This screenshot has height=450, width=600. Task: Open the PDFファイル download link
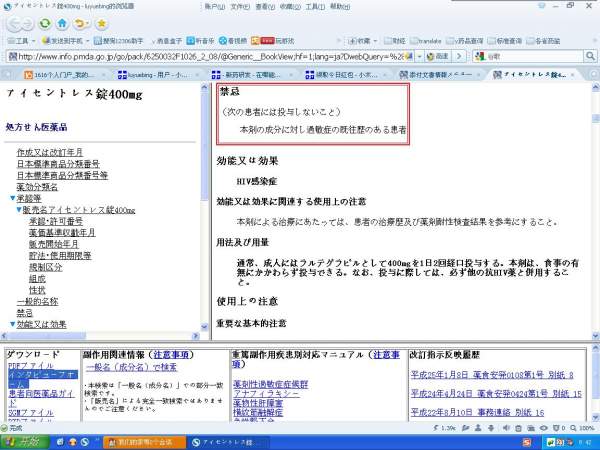(x=31, y=366)
